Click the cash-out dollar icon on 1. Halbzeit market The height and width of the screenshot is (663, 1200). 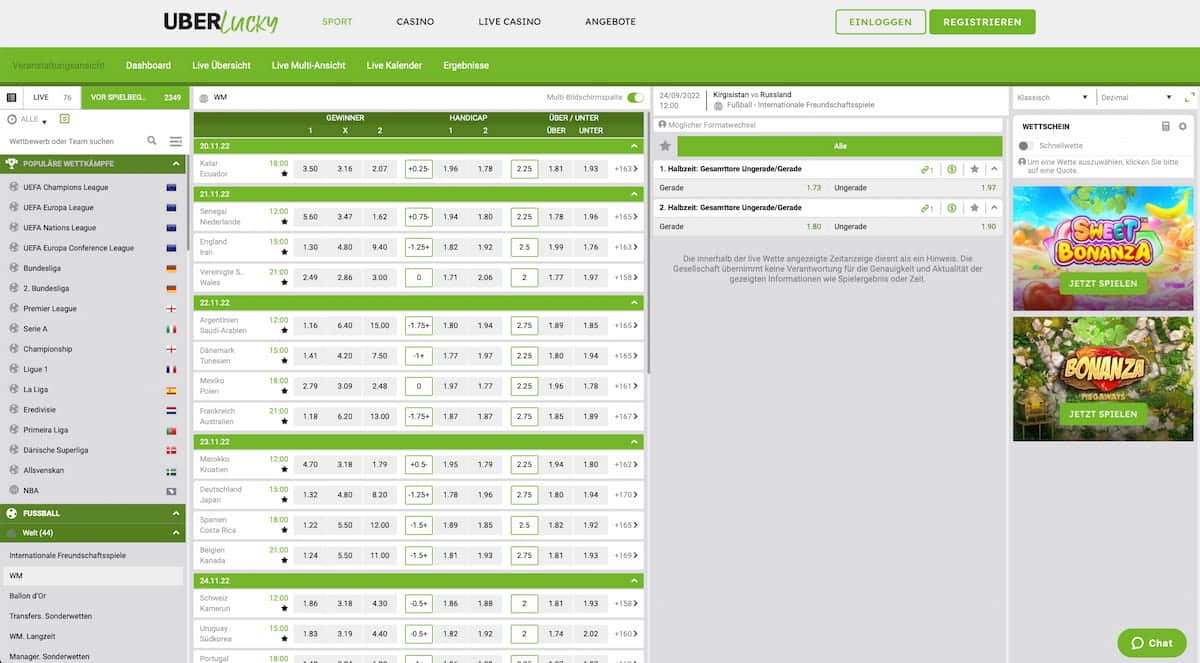(x=952, y=169)
